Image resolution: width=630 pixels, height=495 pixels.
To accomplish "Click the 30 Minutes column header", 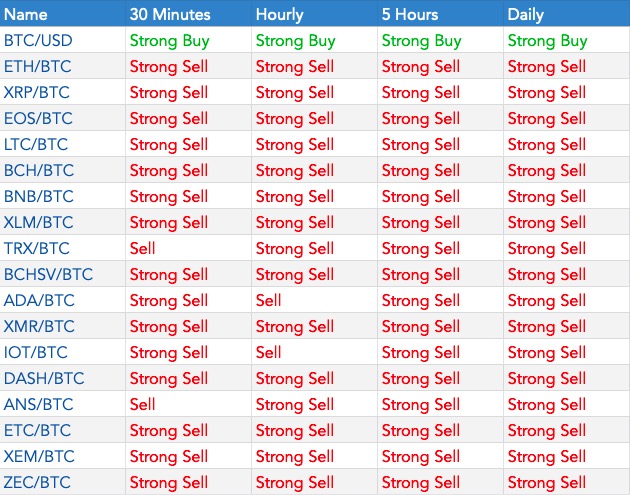I will pyautogui.click(x=169, y=15).
